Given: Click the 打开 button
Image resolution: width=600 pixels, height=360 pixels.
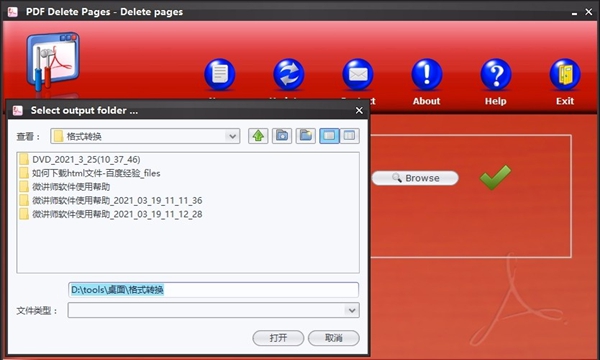Looking at the screenshot, I should [x=278, y=338].
